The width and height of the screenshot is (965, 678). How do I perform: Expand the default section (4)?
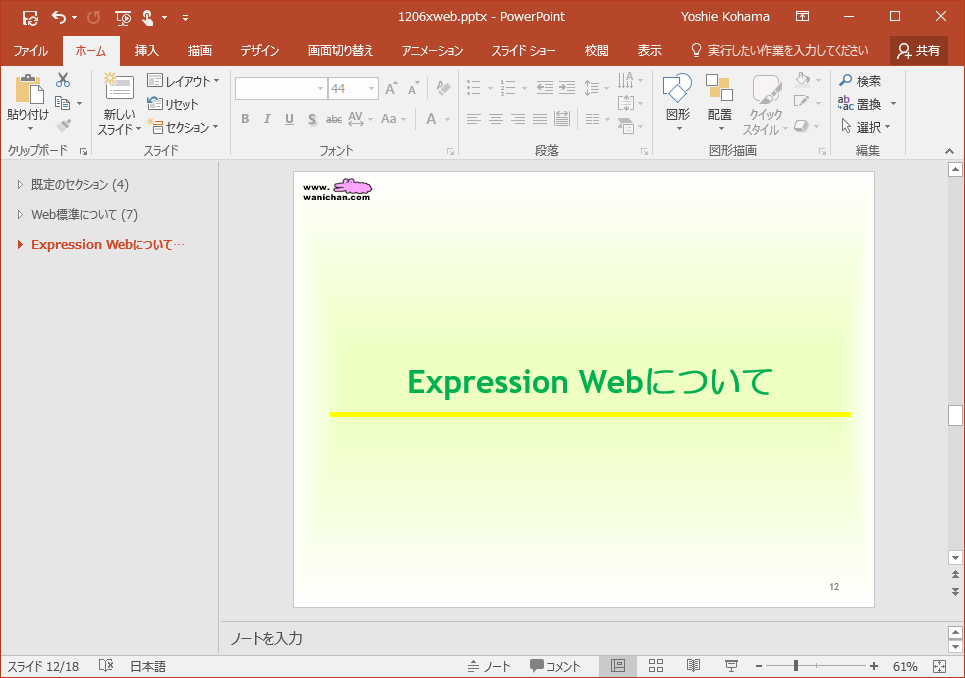point(20,184)
